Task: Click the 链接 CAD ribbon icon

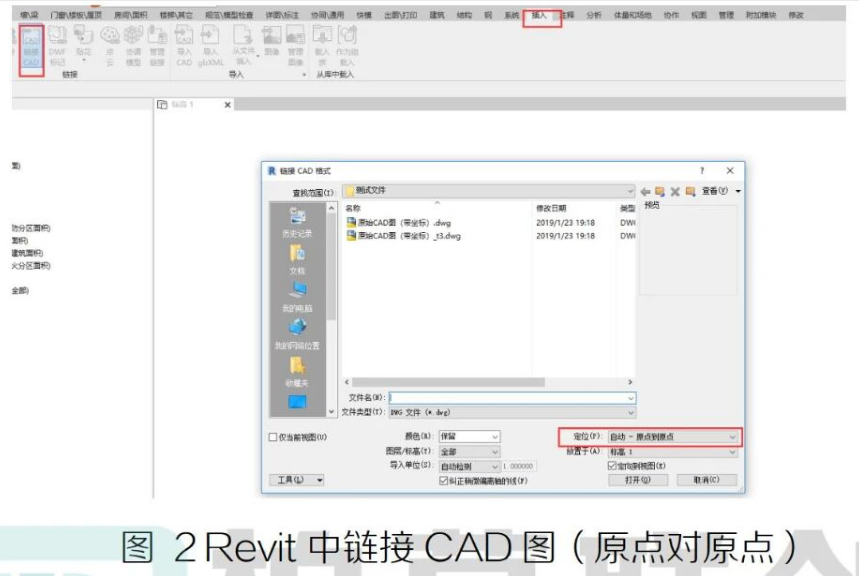Action: point(31,49)
